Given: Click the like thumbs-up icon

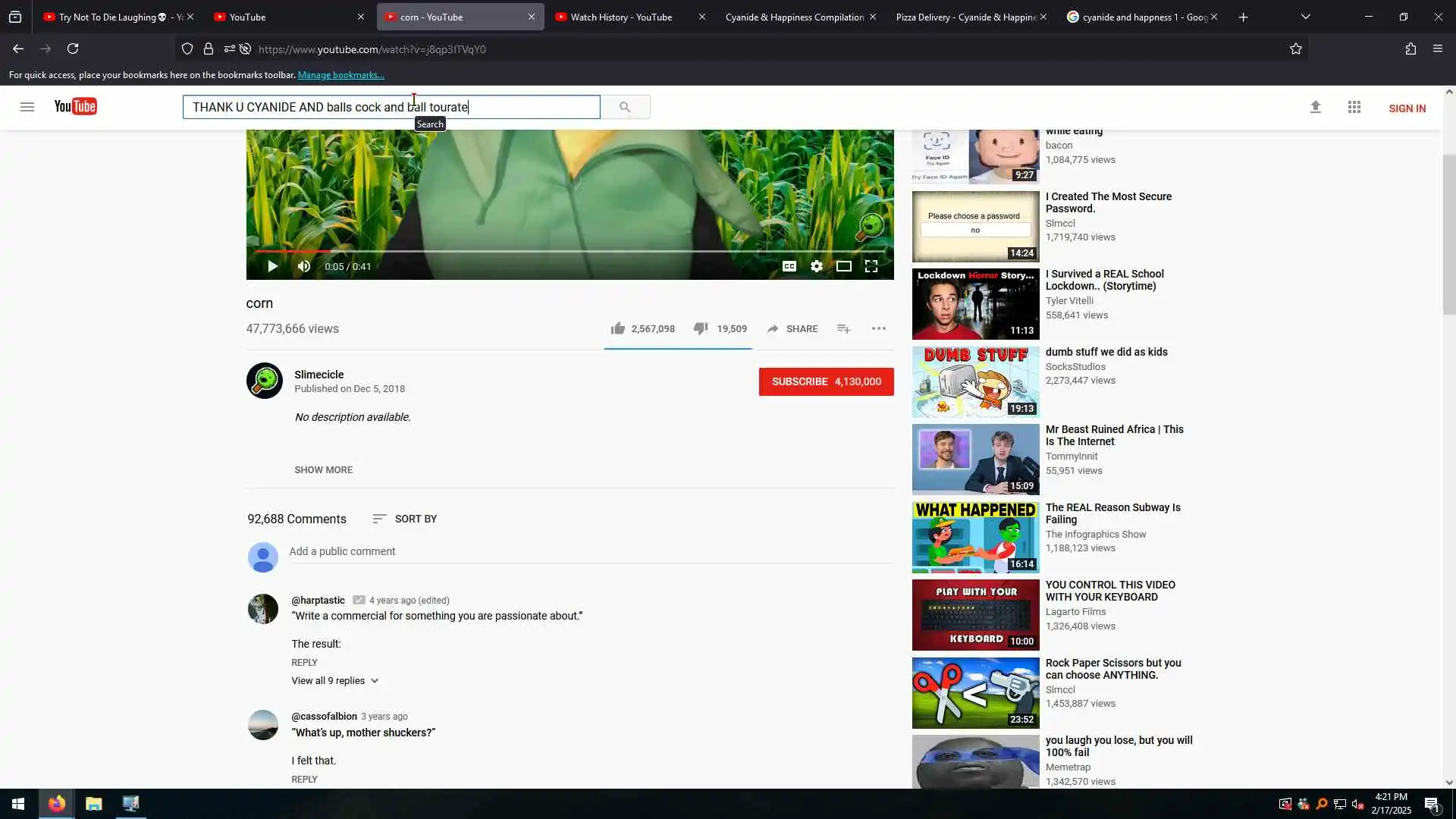Looking at the screenshot, I should coord(618,328).
